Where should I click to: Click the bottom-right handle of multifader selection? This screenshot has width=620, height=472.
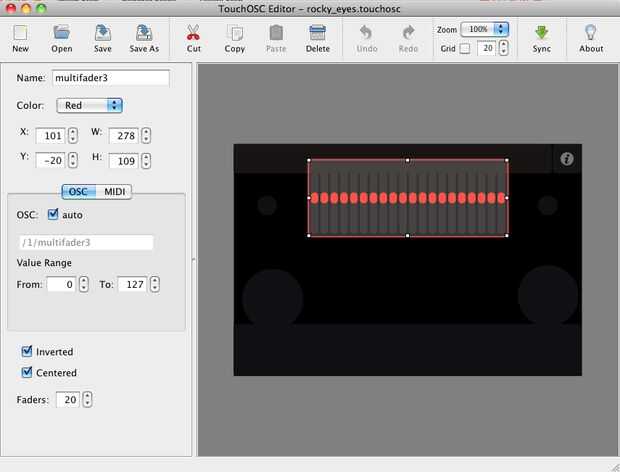click(x=507, y=236)
